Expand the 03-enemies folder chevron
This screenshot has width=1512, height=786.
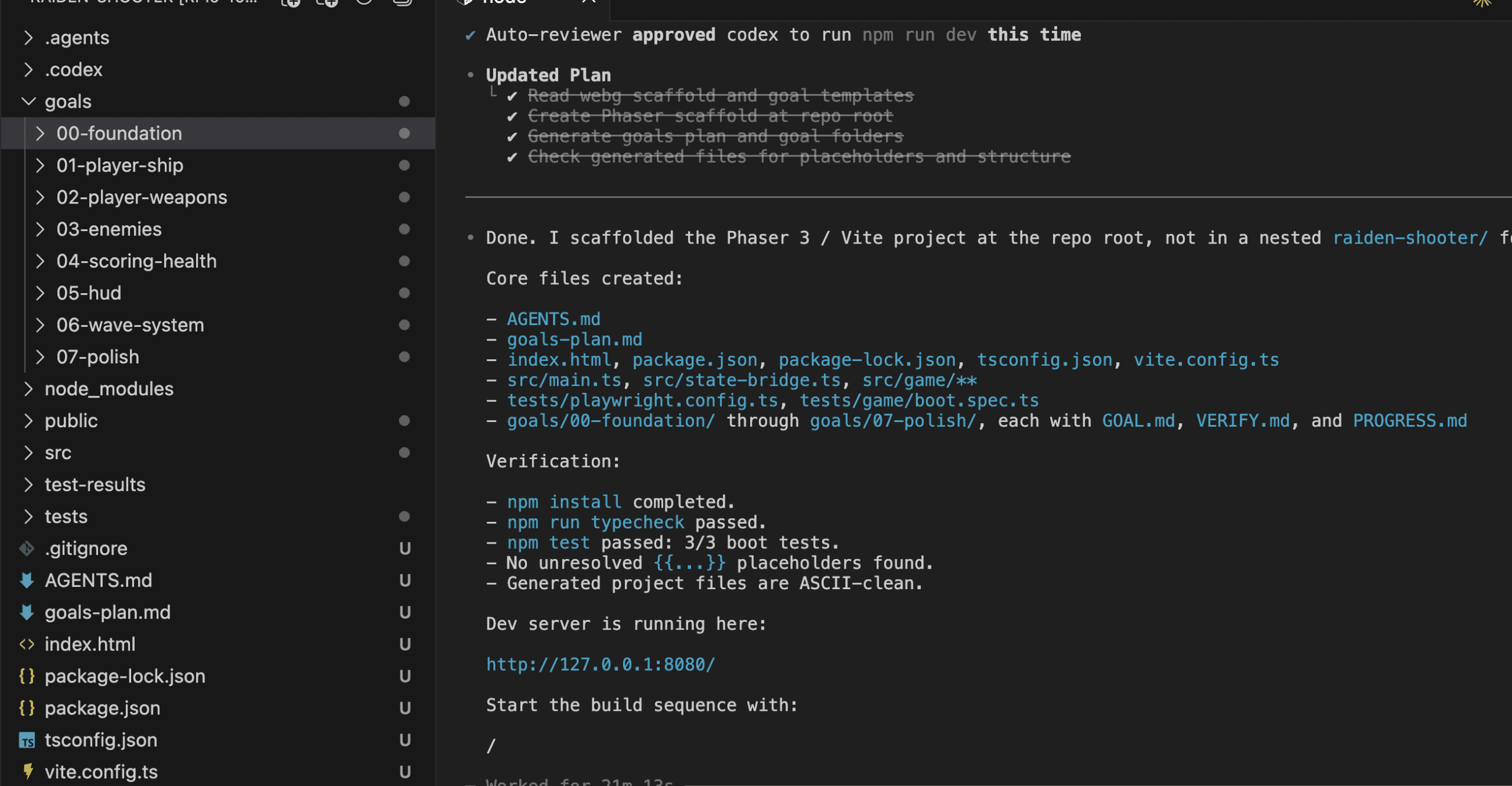coord(40,229)
